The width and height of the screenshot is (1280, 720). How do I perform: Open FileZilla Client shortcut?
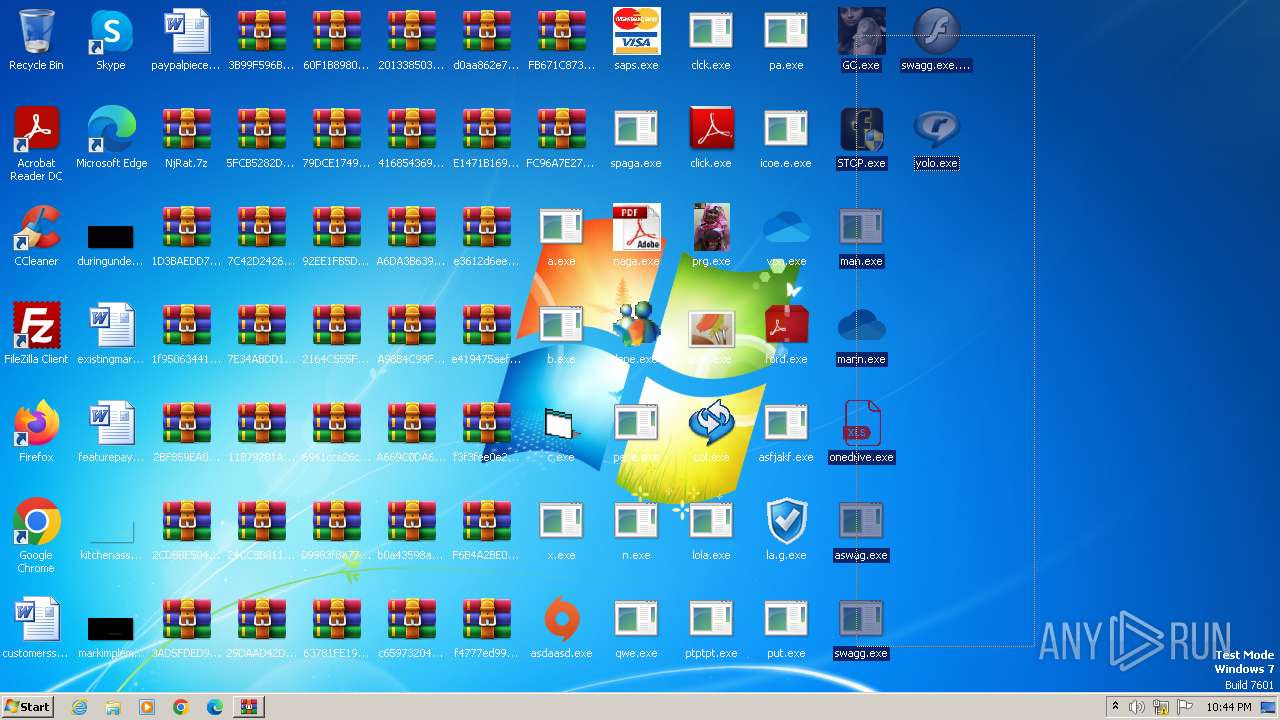(36, 334)
